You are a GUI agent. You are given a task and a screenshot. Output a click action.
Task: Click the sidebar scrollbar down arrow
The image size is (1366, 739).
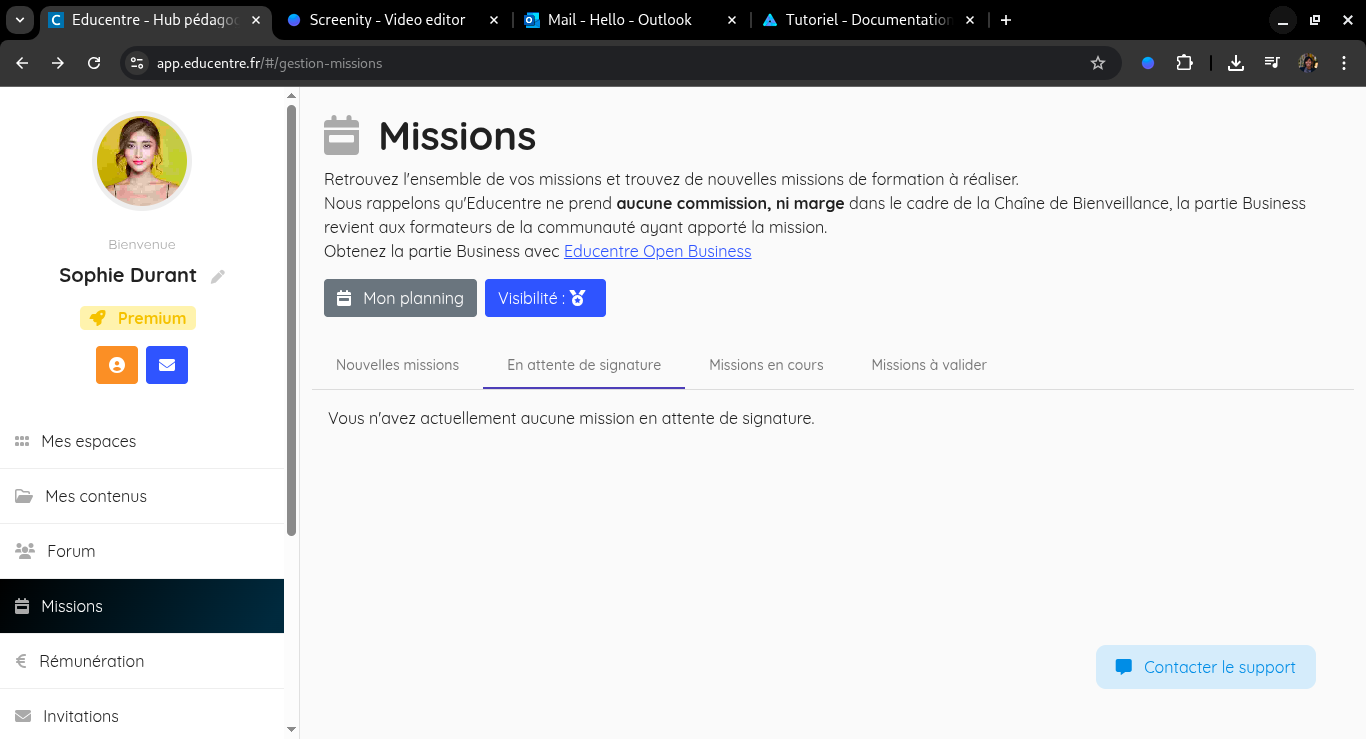[292, 730]
